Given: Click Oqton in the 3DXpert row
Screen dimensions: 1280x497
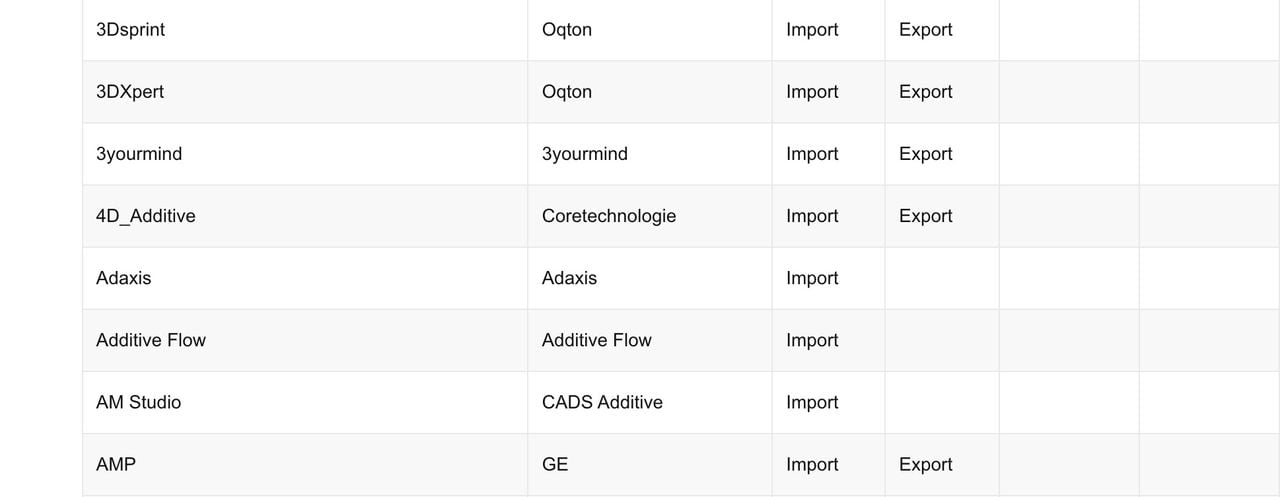Looking at the screenshot, I should (x=567, y=92).
